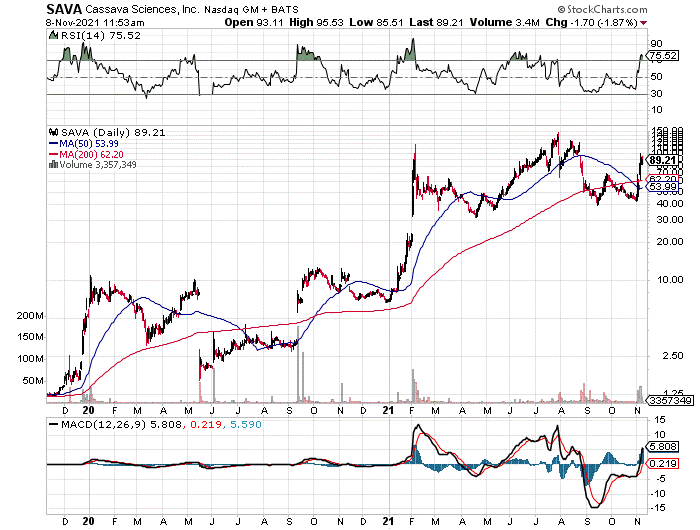Click the Last 89.21 value in header

(x=436, y=22)
